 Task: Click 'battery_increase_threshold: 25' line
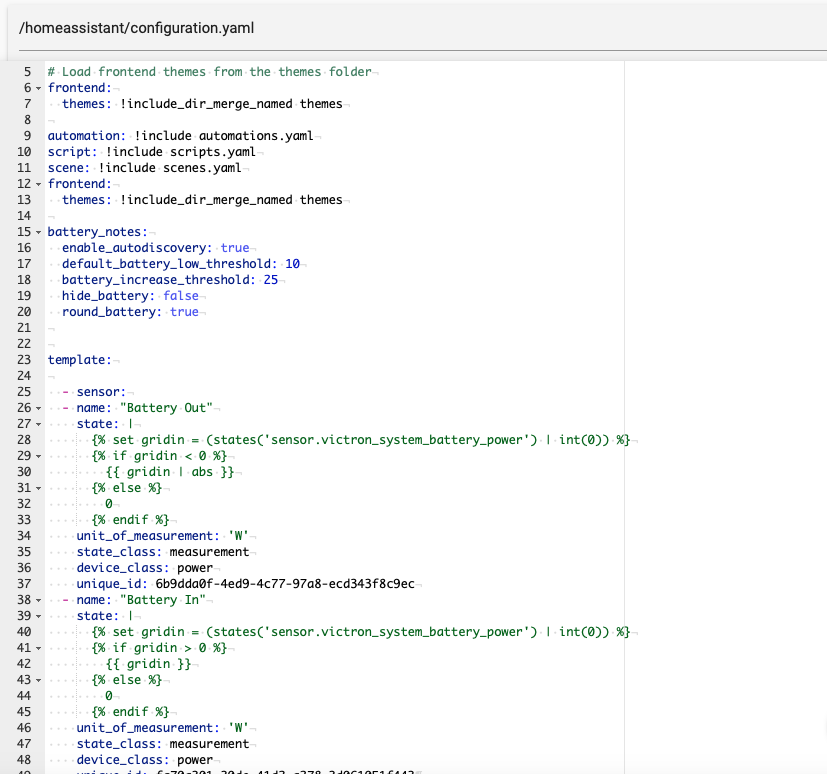point(170,280)
